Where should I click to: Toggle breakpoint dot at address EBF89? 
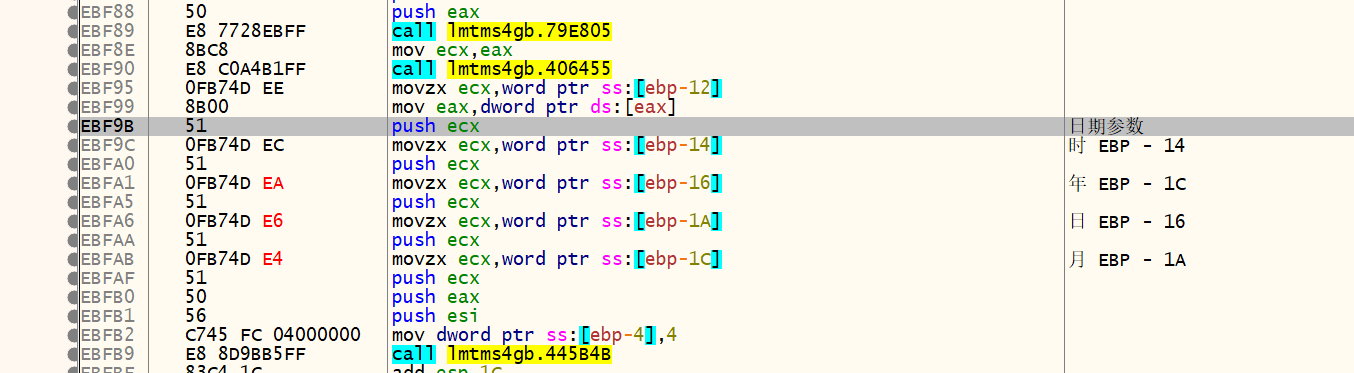(72, 31)
